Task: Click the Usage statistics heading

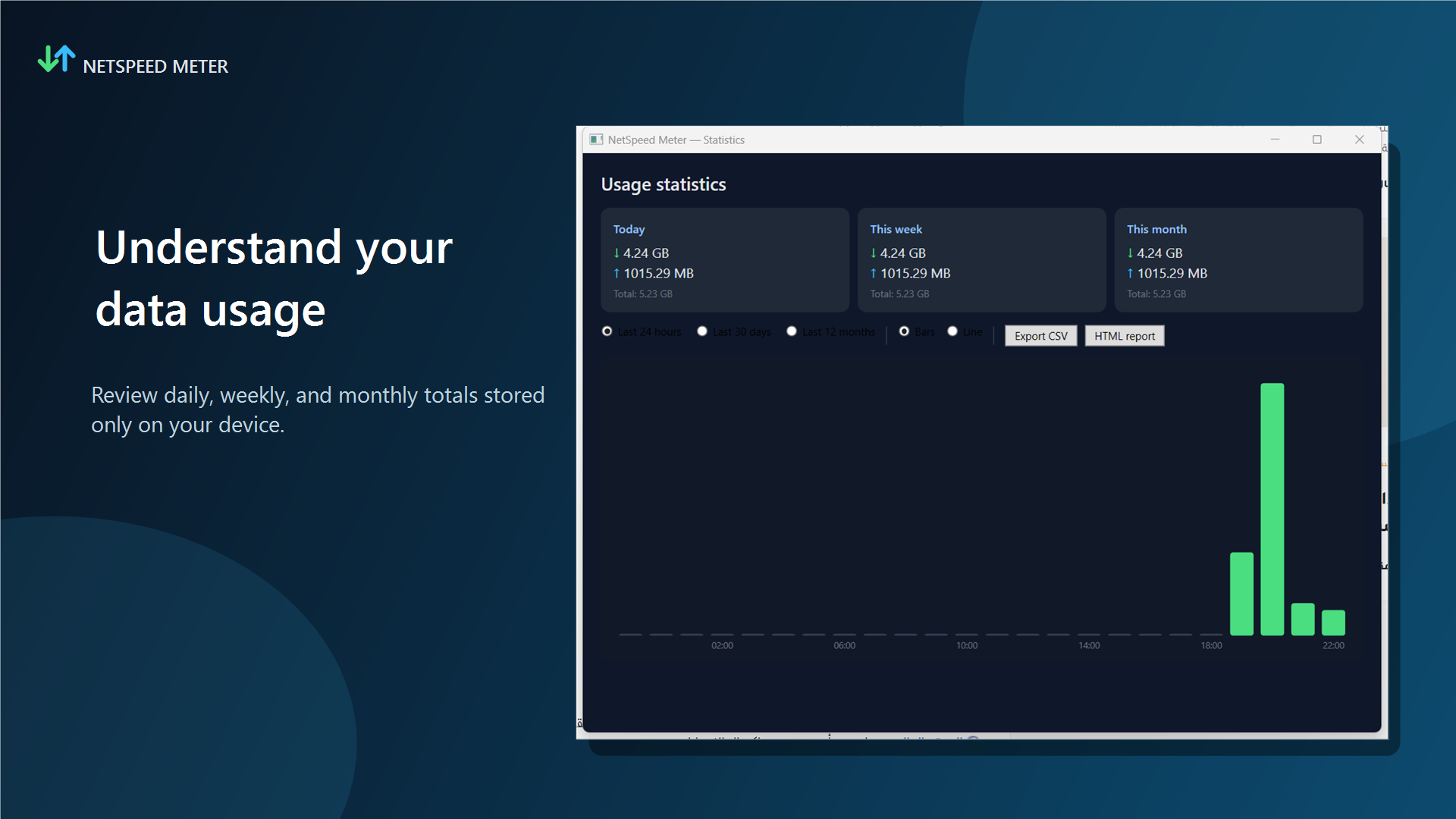Action: pyautogui.click(x=663, y=184)
